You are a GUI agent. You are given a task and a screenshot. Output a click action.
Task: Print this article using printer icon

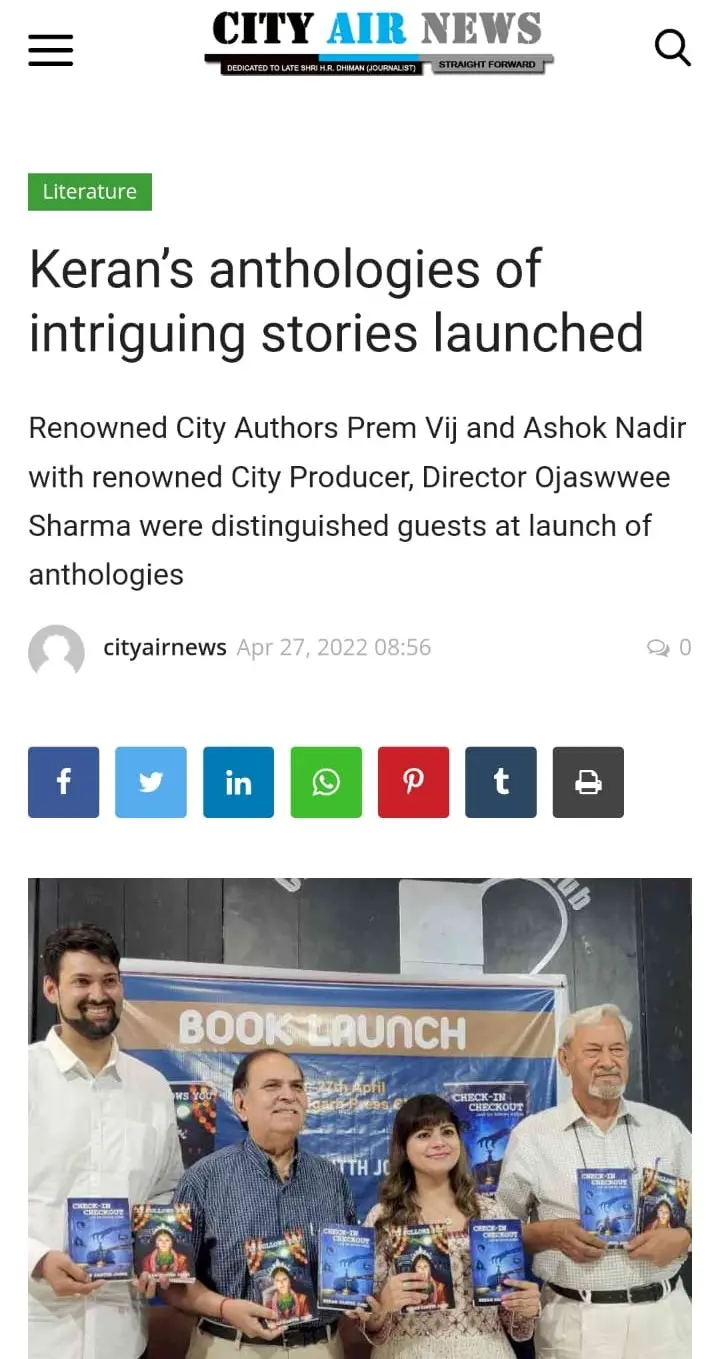point(588,782)
